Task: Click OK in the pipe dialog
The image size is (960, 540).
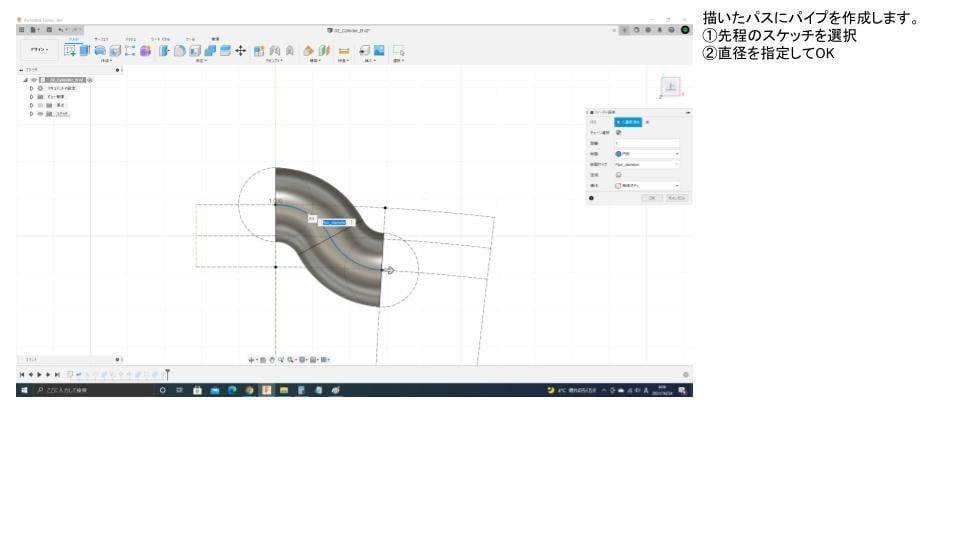Action: pyautogui.click(x=652, y=198)
